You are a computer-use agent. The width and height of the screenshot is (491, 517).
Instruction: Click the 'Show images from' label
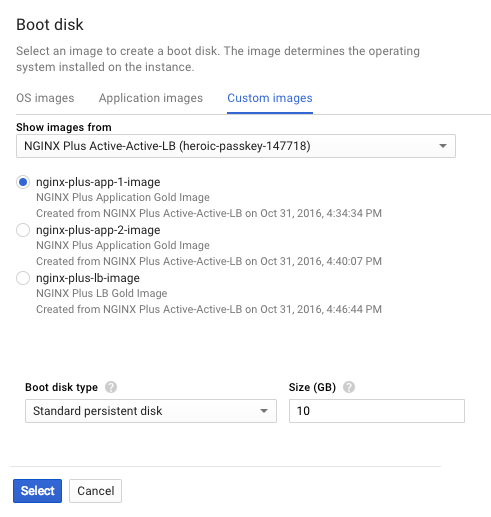pyautogui.click(x=64, y=127)
